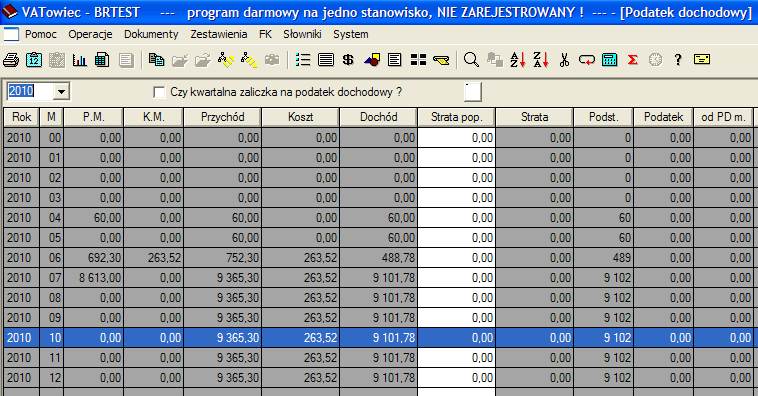
Task: Click the question mark help icon
Action: click(678, 60)
